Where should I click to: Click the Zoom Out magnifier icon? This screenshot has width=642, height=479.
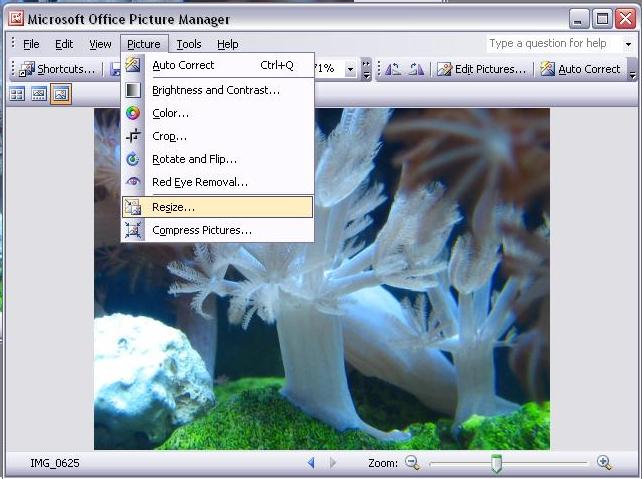[x=412, y=463]
